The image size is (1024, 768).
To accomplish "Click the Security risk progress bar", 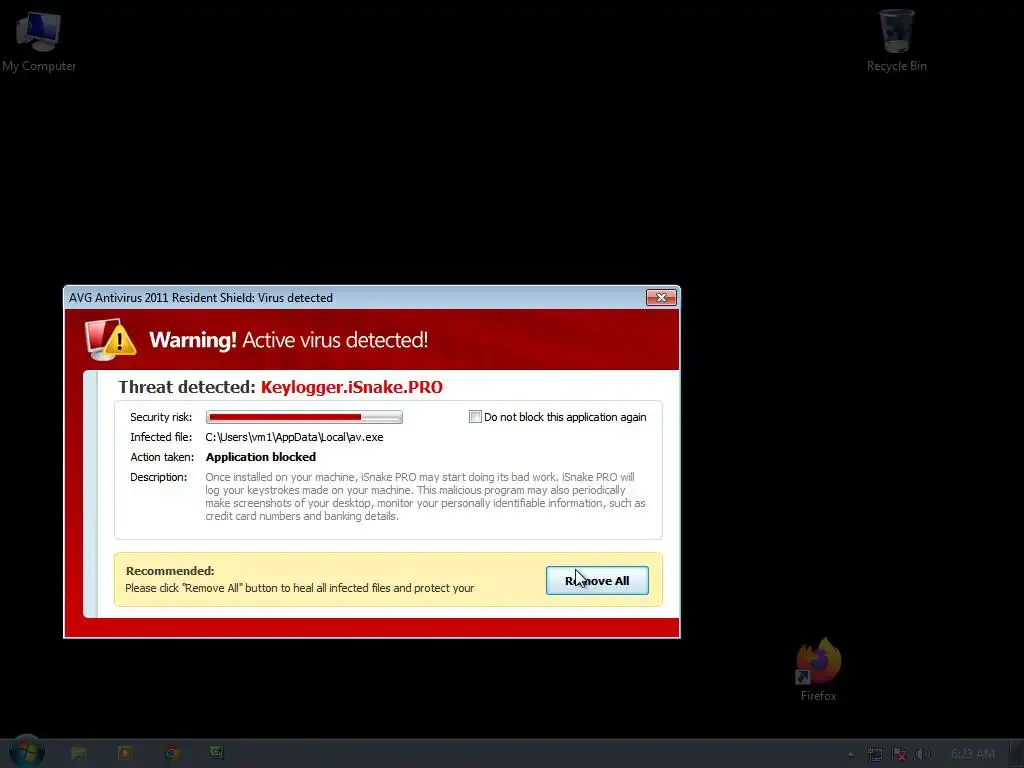I will 304,417.
